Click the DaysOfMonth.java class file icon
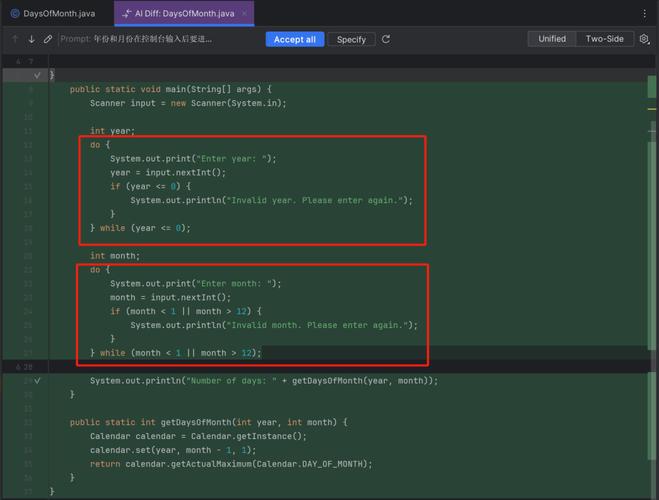 (15, 13)
